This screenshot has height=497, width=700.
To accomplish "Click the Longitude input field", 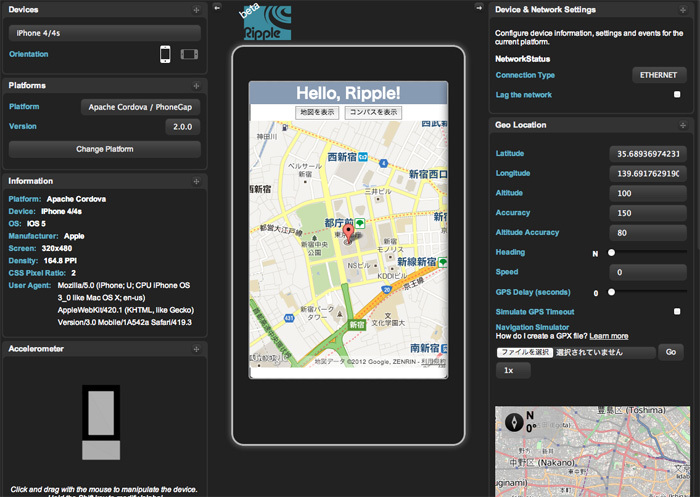I will (648, 173).
